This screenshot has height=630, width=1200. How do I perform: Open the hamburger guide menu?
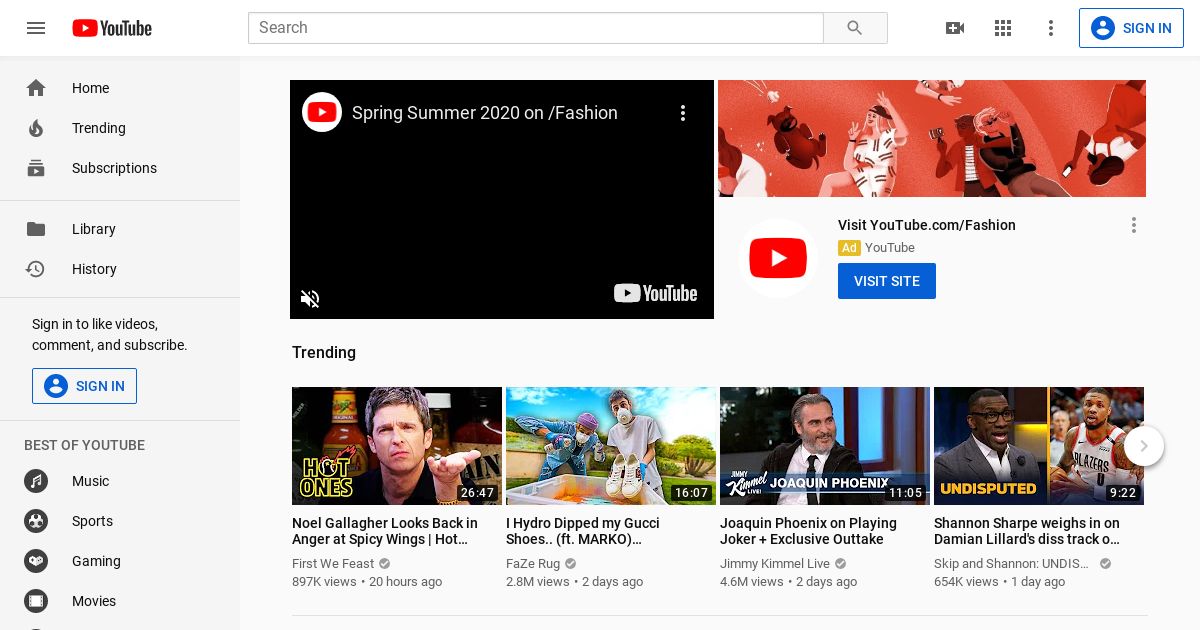pyautogui.click(x=36, y=28)
